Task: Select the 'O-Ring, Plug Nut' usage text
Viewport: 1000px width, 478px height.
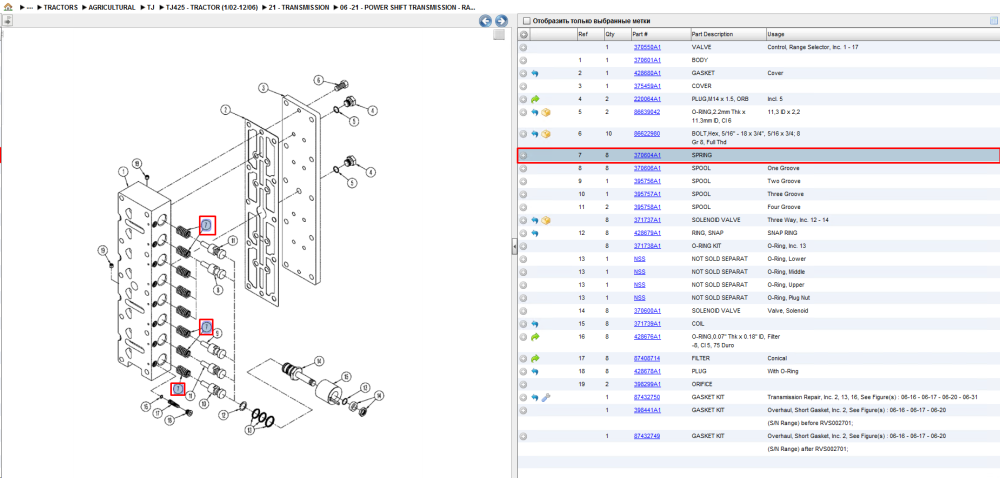Action: [x=788, y=298]
